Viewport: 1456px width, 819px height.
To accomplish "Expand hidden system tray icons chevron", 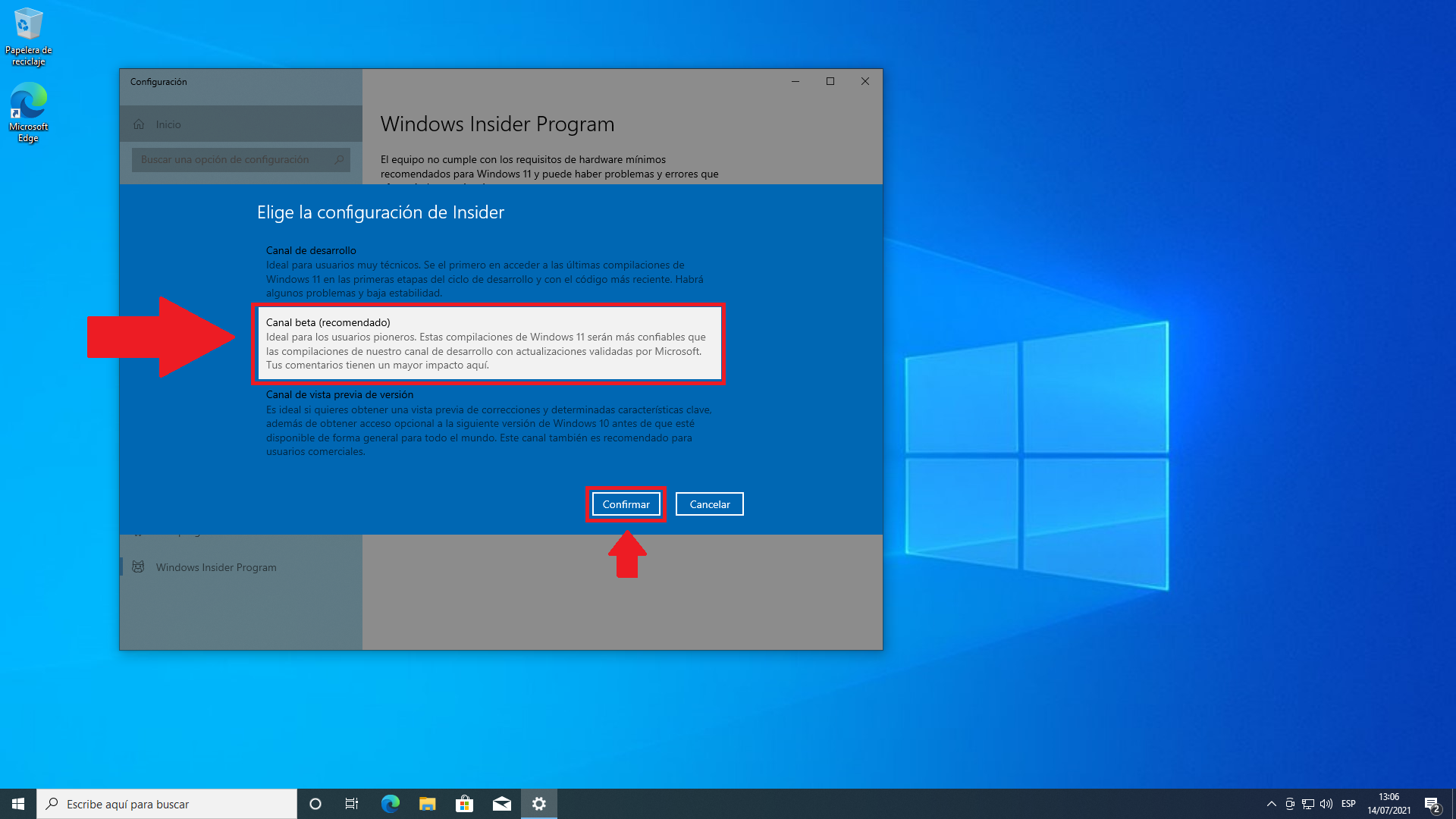I will tap(1271, 804).
